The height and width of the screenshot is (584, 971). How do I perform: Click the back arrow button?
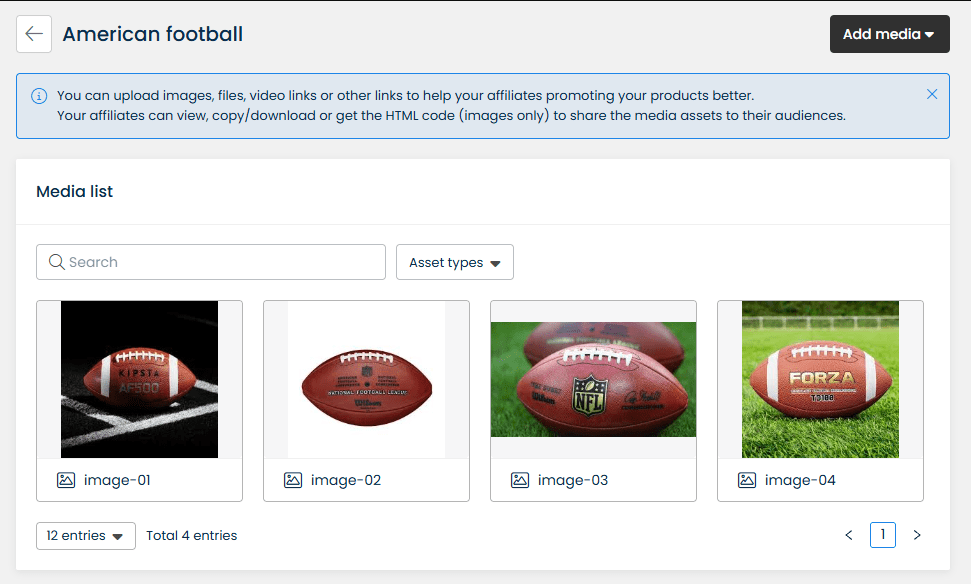[34, 34]
